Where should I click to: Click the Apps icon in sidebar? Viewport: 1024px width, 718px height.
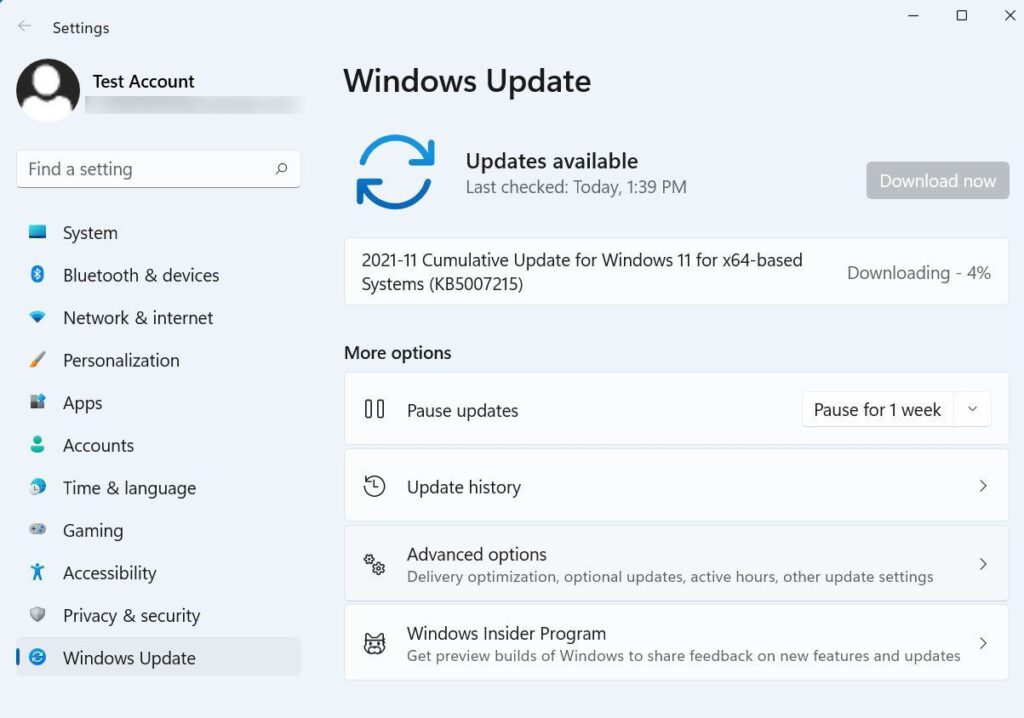coord(37,402)
